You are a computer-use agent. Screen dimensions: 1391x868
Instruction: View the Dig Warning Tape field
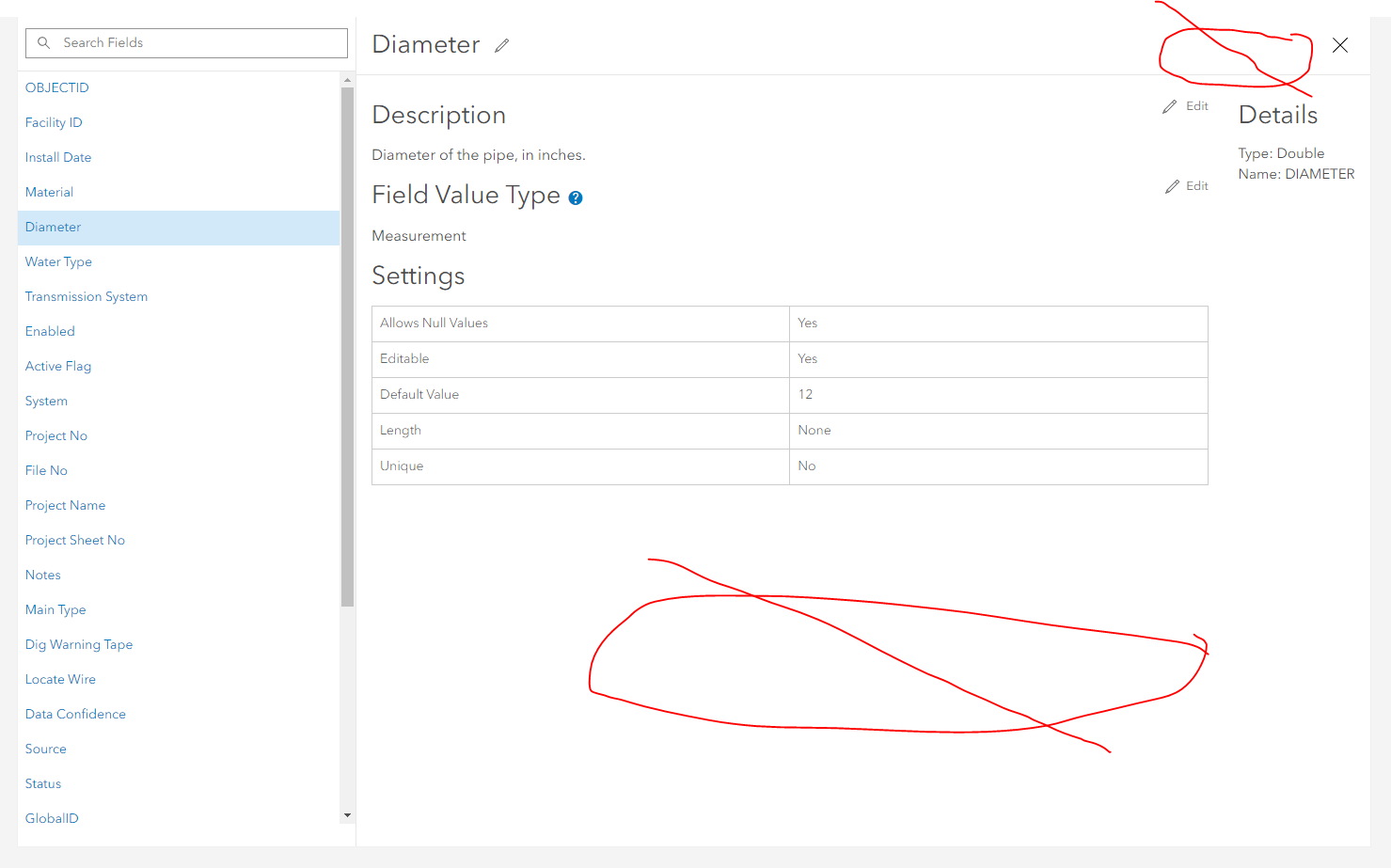[78, 644]
